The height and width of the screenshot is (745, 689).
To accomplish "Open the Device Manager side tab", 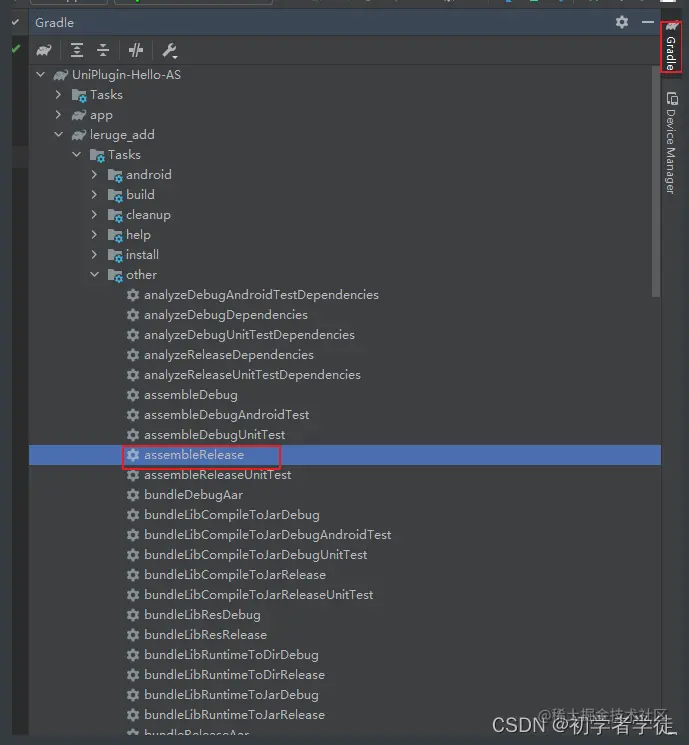I will [671, 143].
